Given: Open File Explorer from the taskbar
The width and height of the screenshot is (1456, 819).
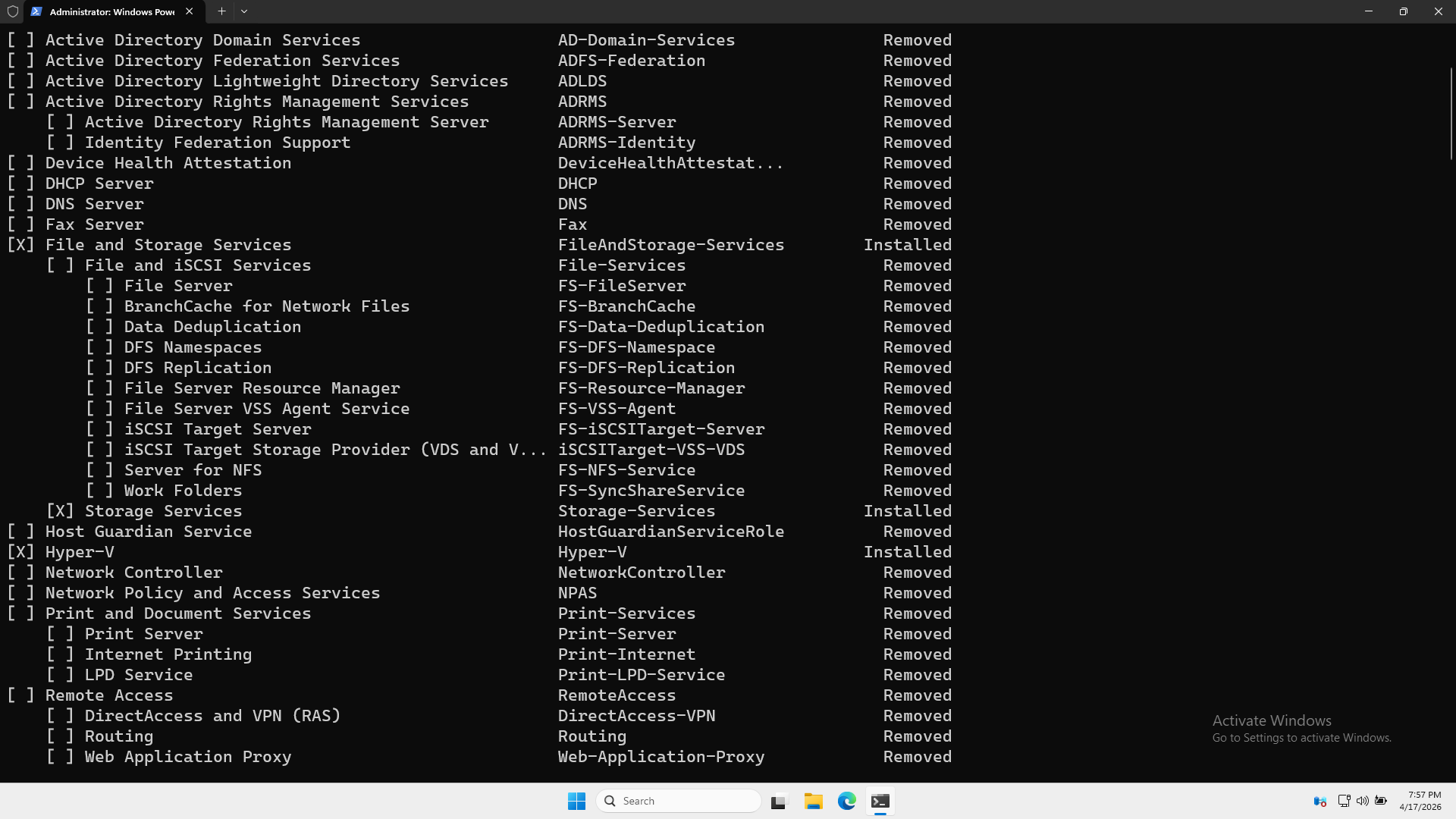Looking at the screenshot, I should pyautogui.click(x=813, y=801).
